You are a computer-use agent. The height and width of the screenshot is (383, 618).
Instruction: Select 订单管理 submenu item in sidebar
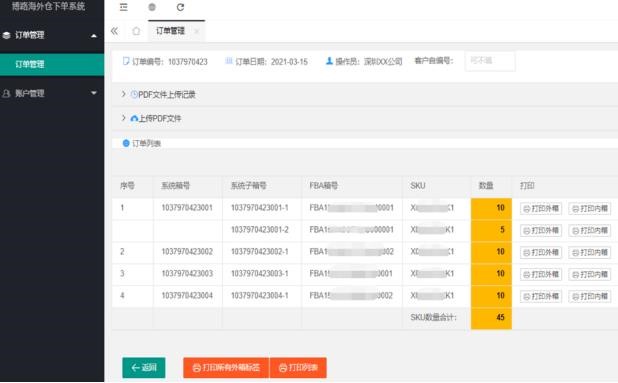(52, 64)
